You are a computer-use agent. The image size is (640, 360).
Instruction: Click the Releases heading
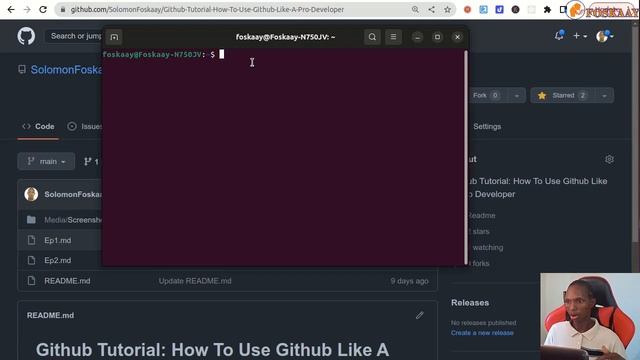pyautogui.click(x=470, y=303)
